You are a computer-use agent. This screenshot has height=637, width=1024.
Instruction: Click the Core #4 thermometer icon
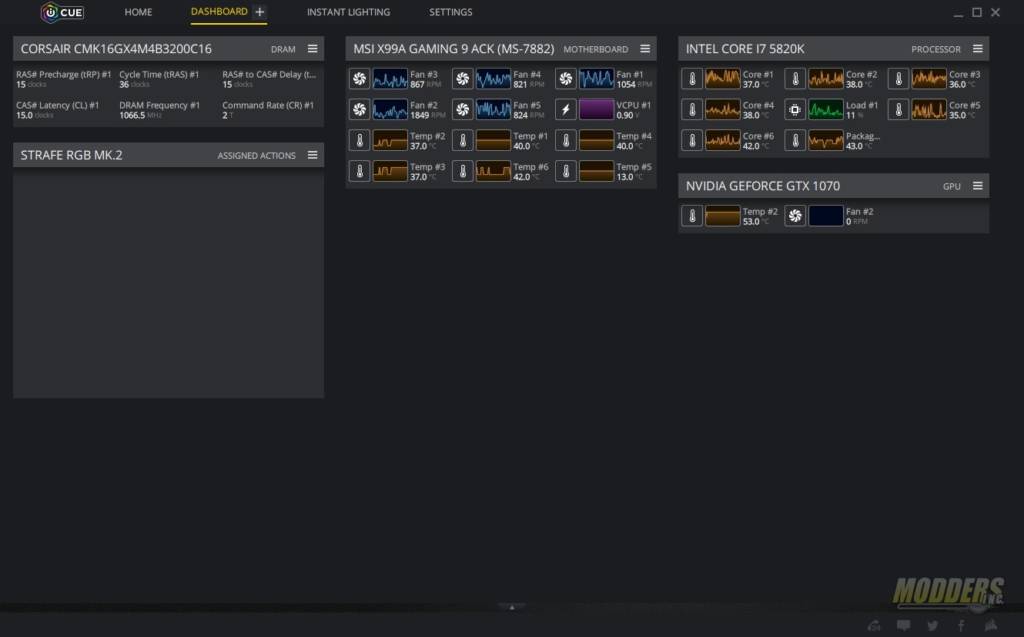[692, 110]
